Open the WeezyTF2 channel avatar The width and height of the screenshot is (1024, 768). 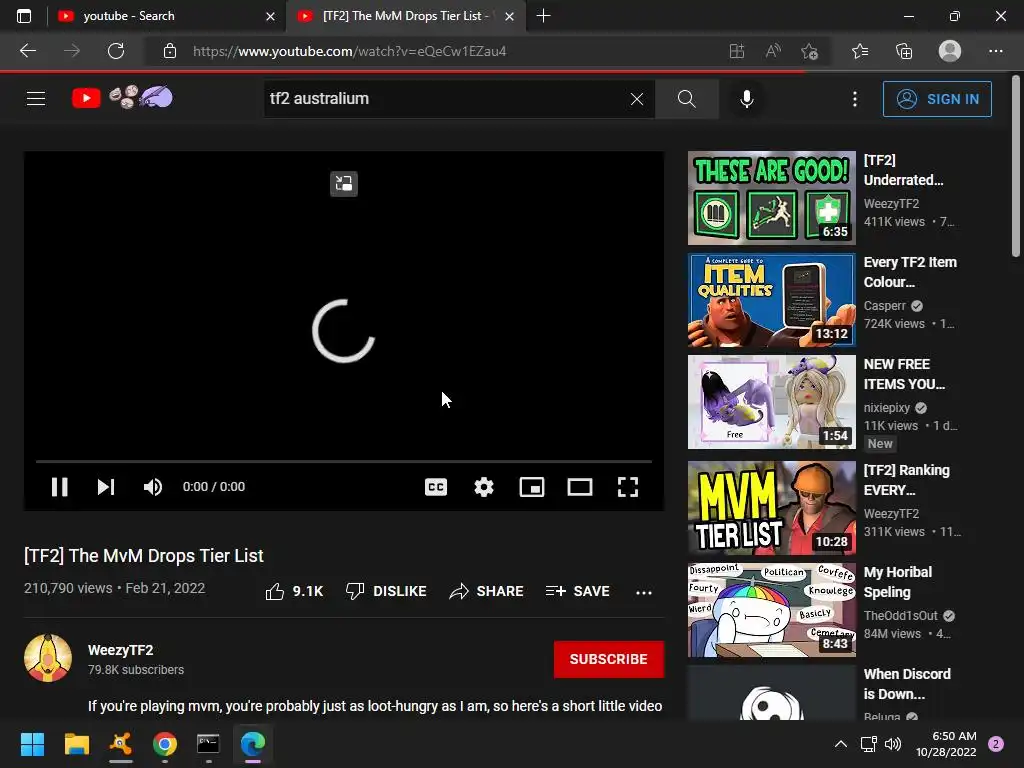click(x=48, y=658)
